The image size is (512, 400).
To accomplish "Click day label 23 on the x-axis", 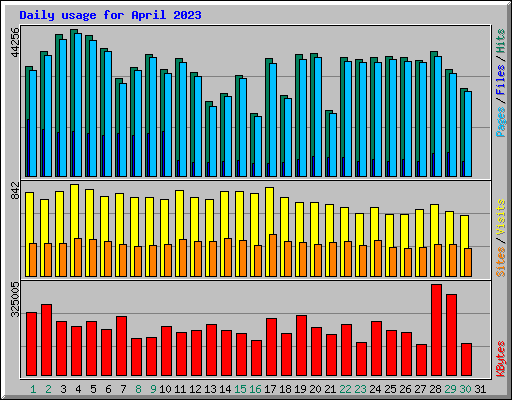I will pos(360,389).
